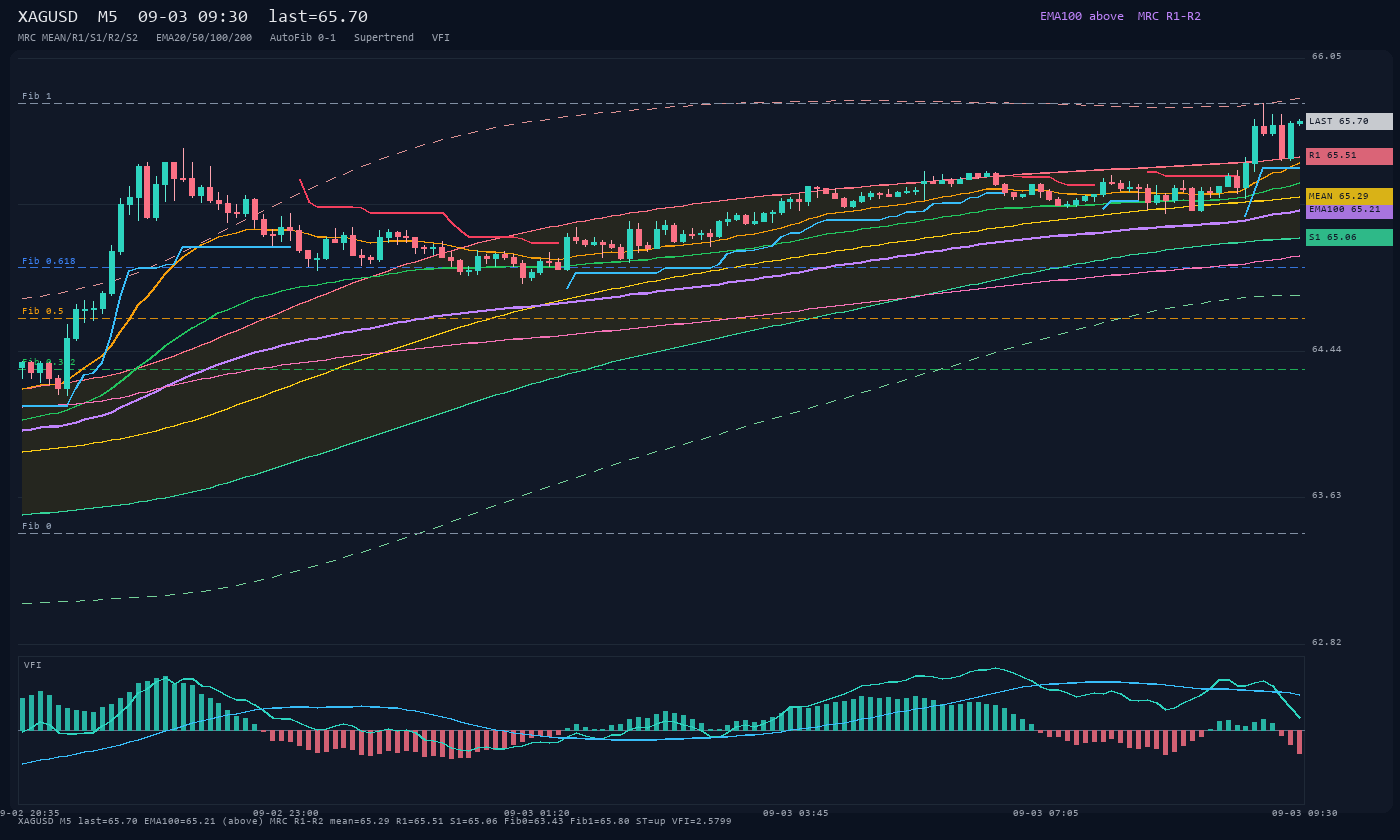Click the 63.63 price axis value

(1327, 496)
